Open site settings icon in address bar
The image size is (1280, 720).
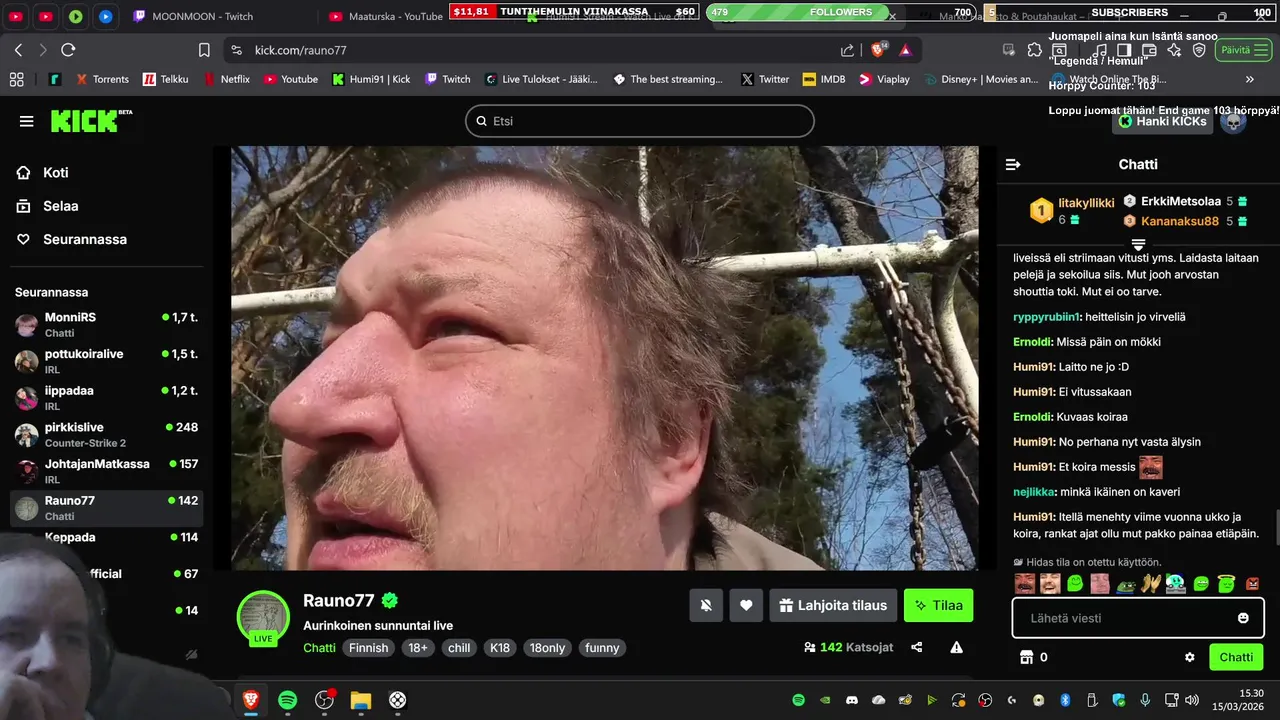point(236,50)
